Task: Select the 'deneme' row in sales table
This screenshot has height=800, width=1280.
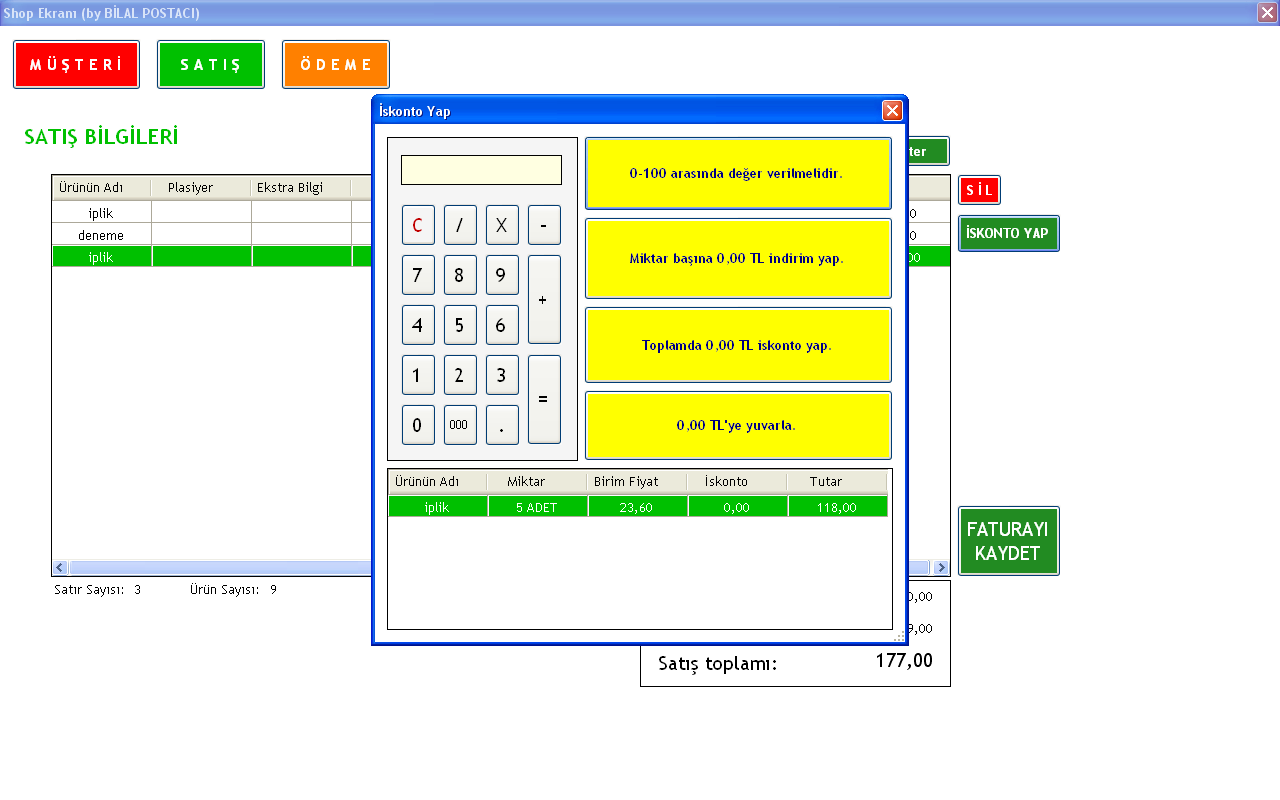Action: 101,235
